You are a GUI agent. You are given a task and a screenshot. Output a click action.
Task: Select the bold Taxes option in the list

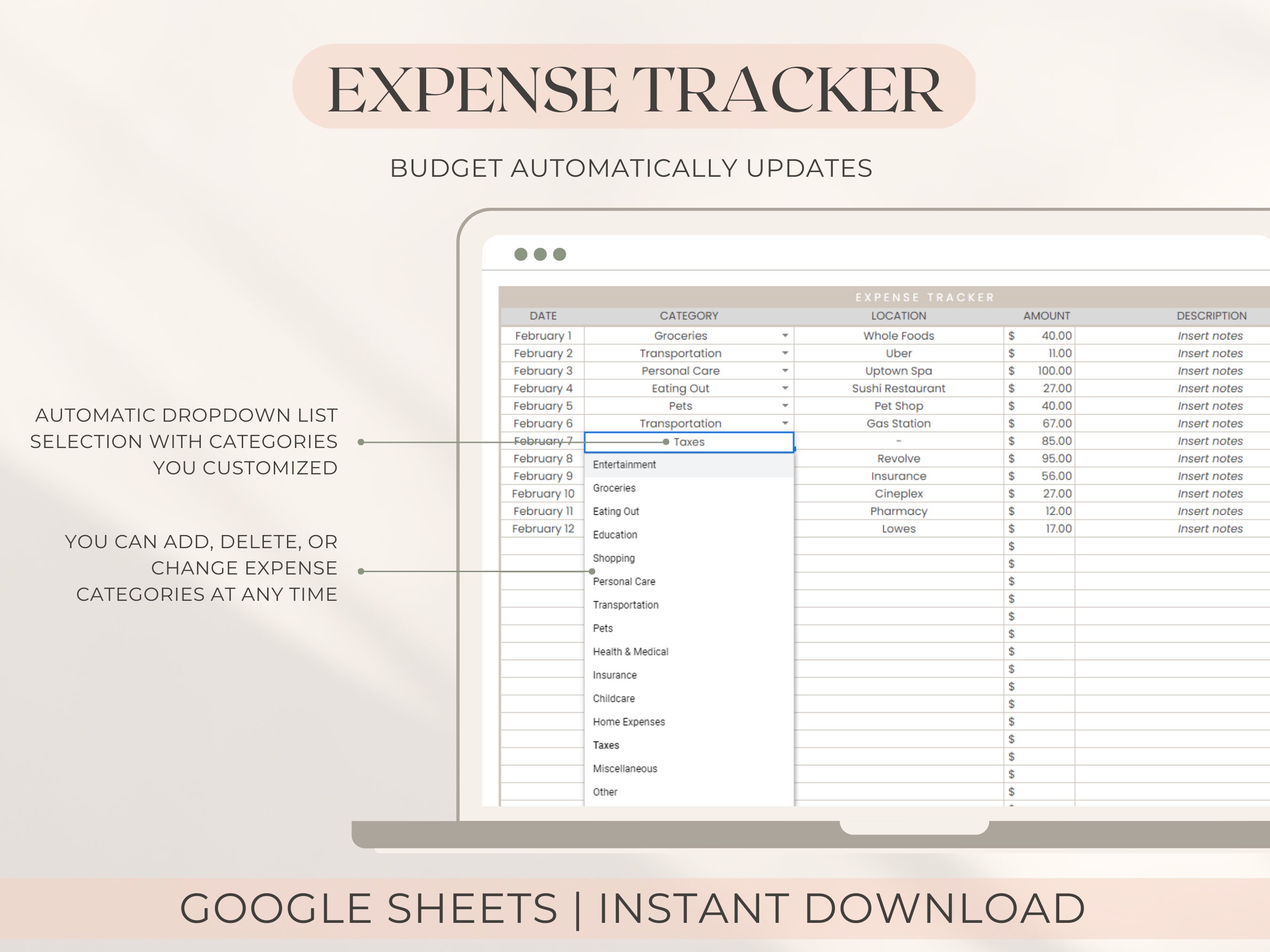pyautogui.click(x=689, y=746)
